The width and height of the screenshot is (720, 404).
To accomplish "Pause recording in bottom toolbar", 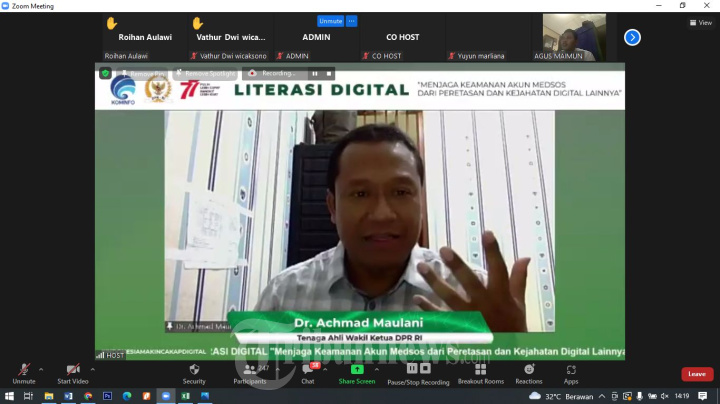I will pos(412,368).
